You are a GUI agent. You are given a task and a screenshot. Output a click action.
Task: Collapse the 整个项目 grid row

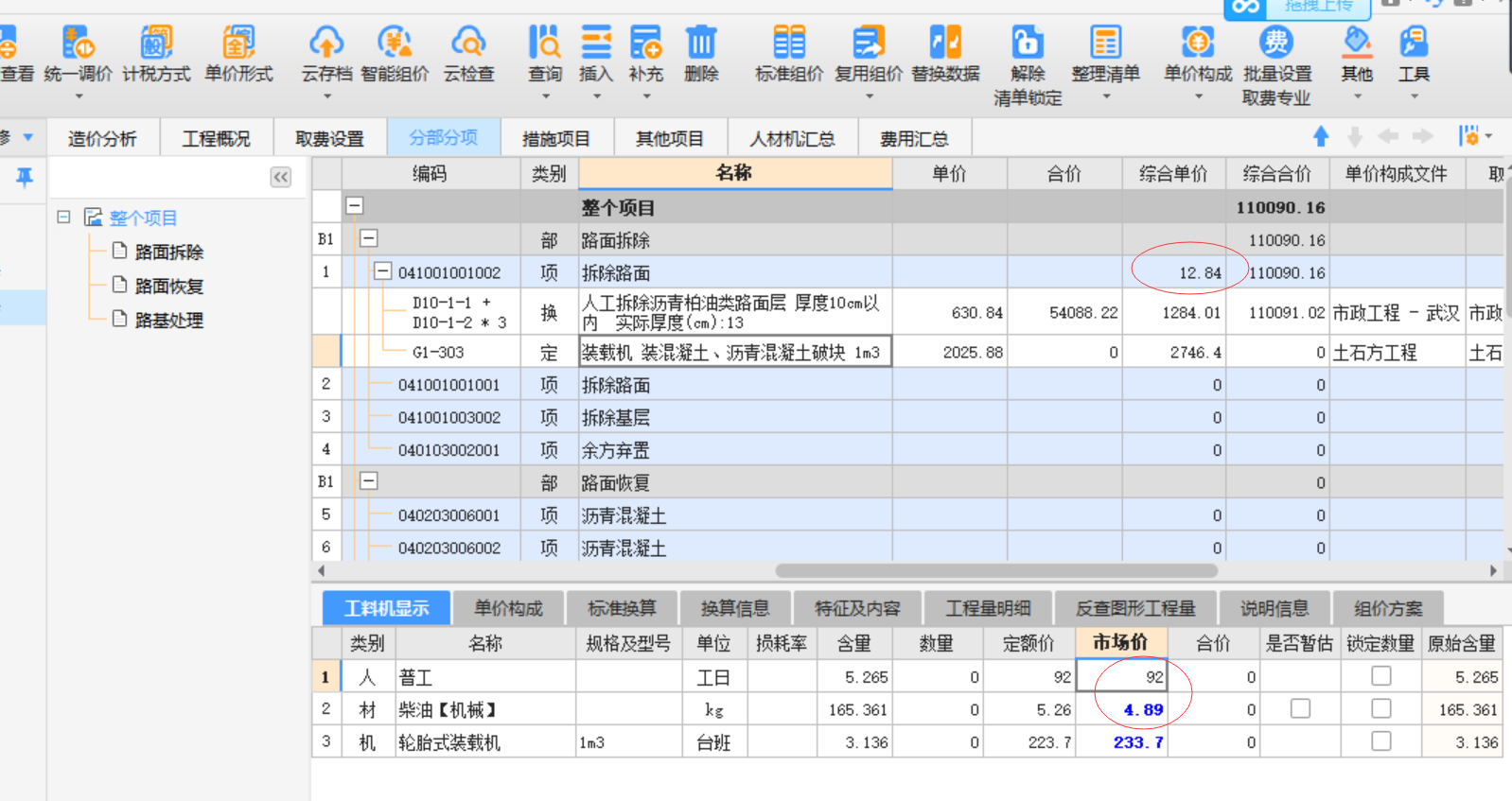pyautogui.click(x=355, y=205)
